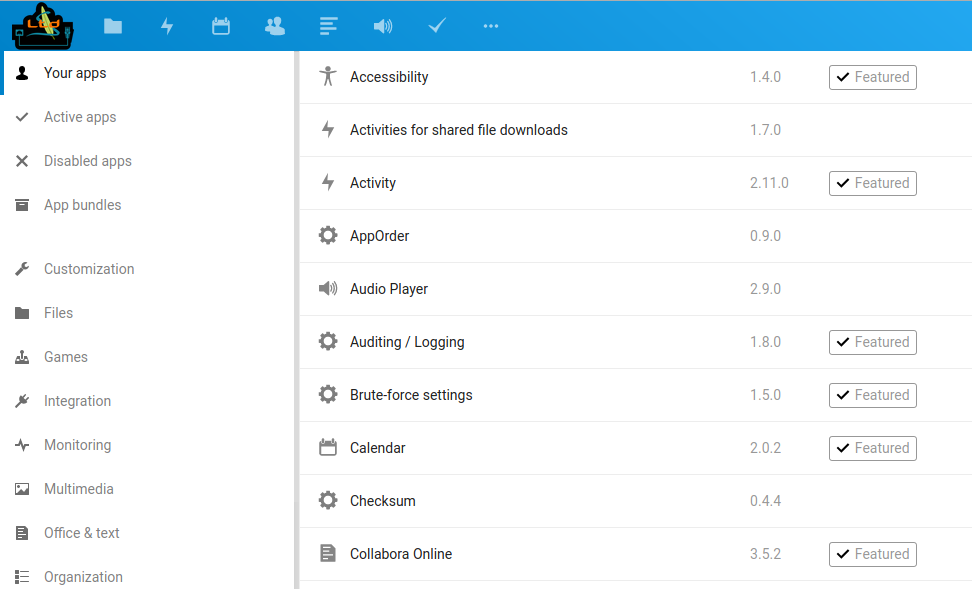972x589 pixels.
Task: Open the Tasks checkmark icon in top bar
Action: tap(437, 26)
